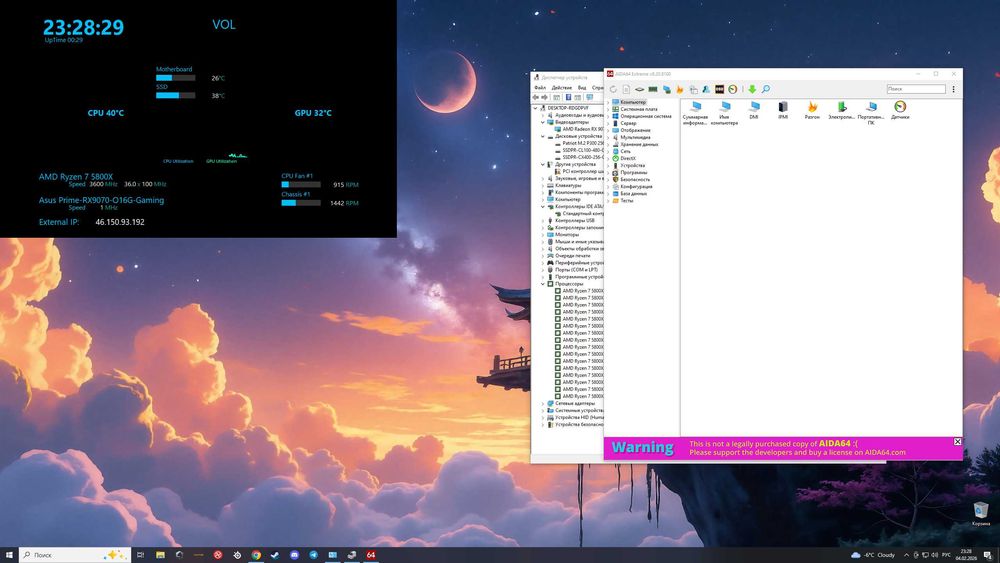Click the gauge icon in AIDA64 toolbar
This screenshot has height=563, width=1000.
point(733,89)
